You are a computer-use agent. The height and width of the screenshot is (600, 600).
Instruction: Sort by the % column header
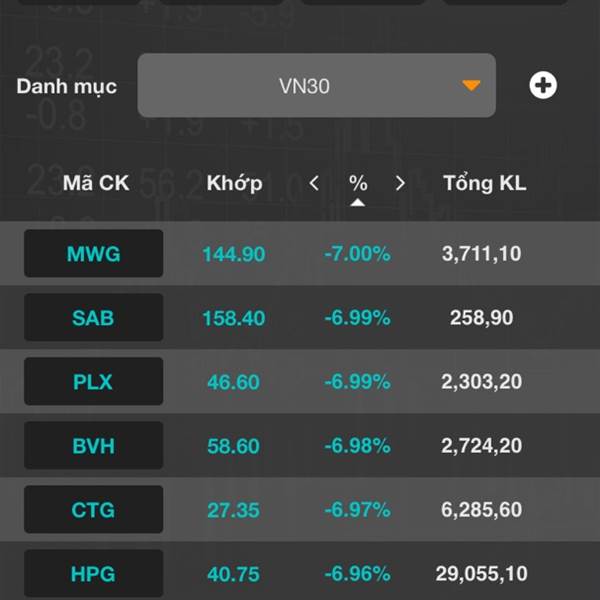(x=358, y=184)
